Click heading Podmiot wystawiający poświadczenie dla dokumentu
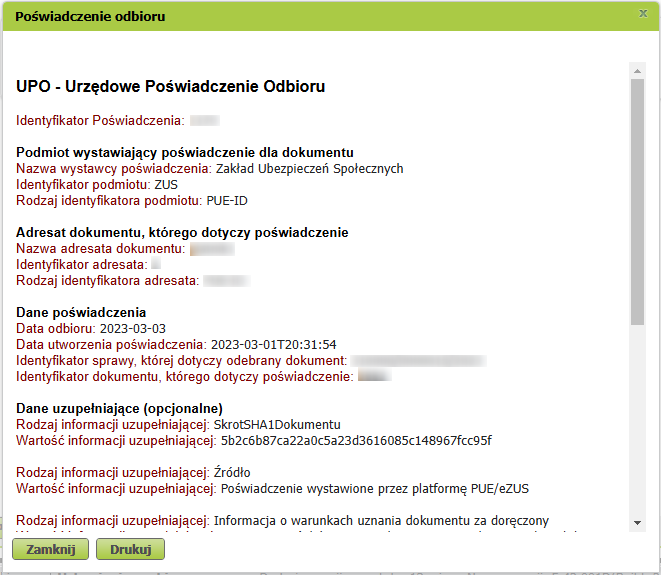661x575 pixels. click(x=185, y=152)
